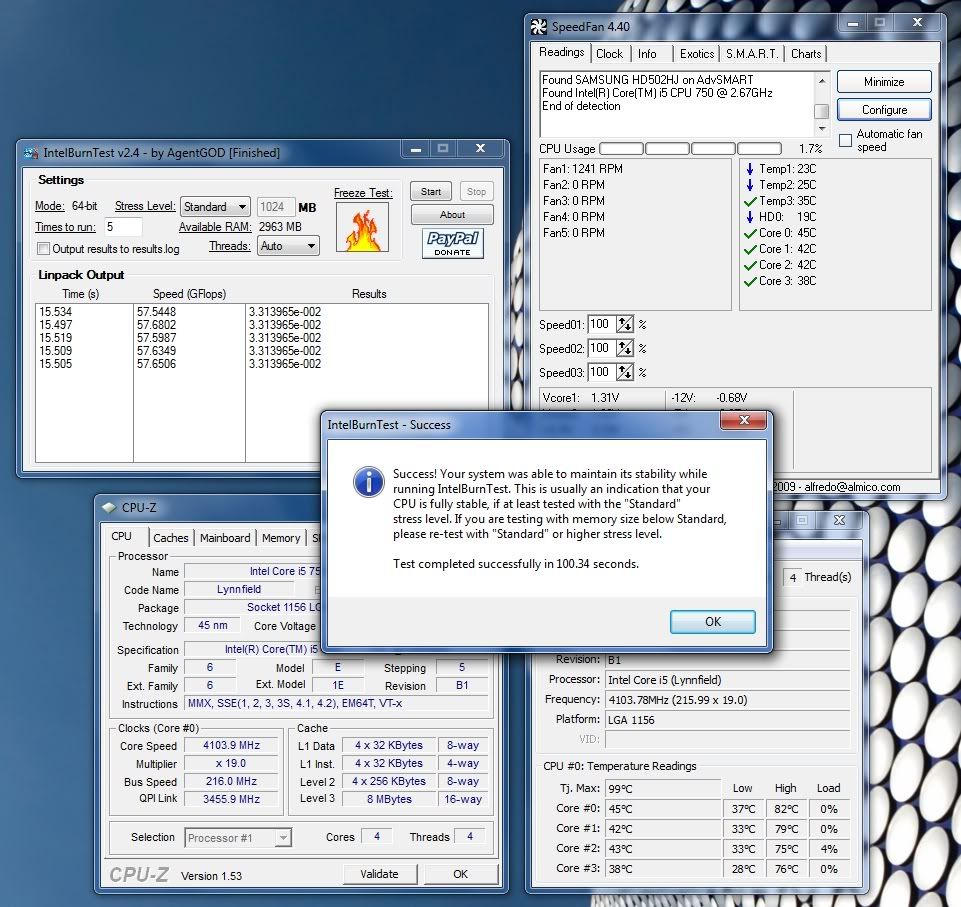This screenshot has height=907, width=961.
Task: Click OK in the Success dialog
Action: pyautogui.click(x=713, y=621)
